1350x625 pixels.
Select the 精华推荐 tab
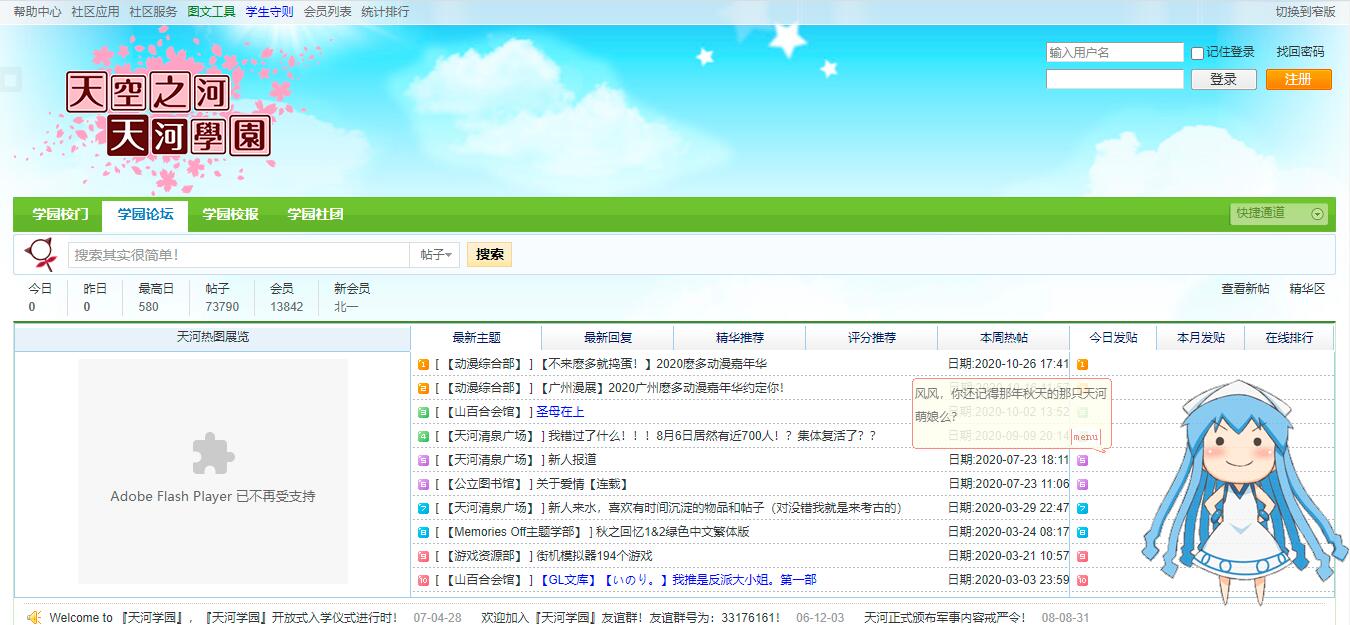740,338
